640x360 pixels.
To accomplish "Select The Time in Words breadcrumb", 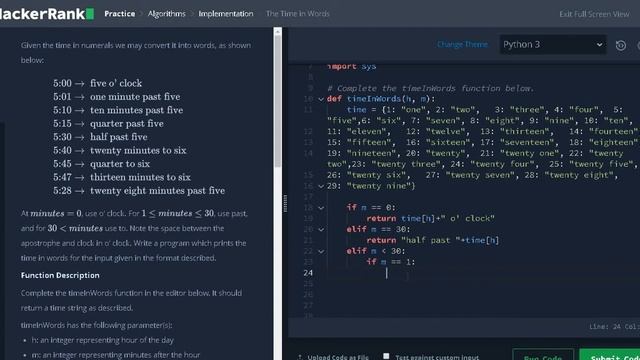I will tap(298, 13).
